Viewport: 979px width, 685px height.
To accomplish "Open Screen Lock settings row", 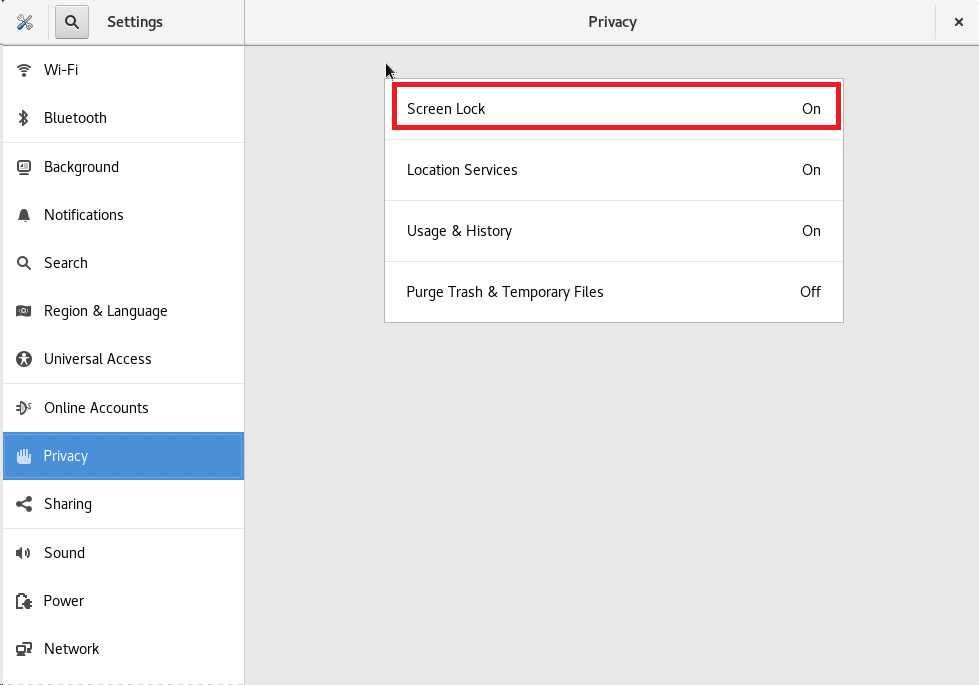I will pyautogui.click(x=613, y=109).
